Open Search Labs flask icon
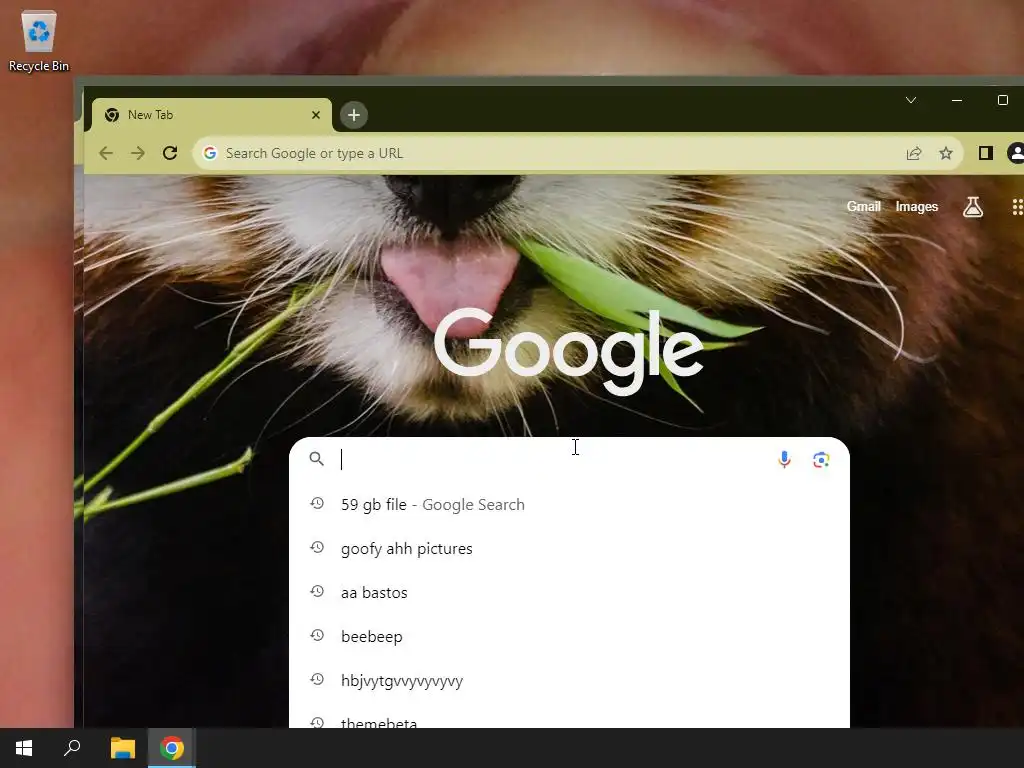The height and width of the screenshot is (768, 1024). tap(973, 207)
